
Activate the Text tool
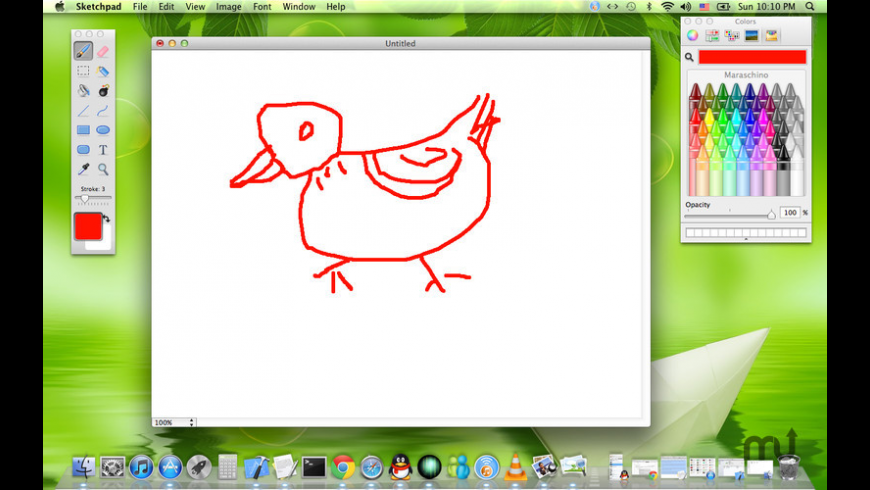[x=103, y=149]
